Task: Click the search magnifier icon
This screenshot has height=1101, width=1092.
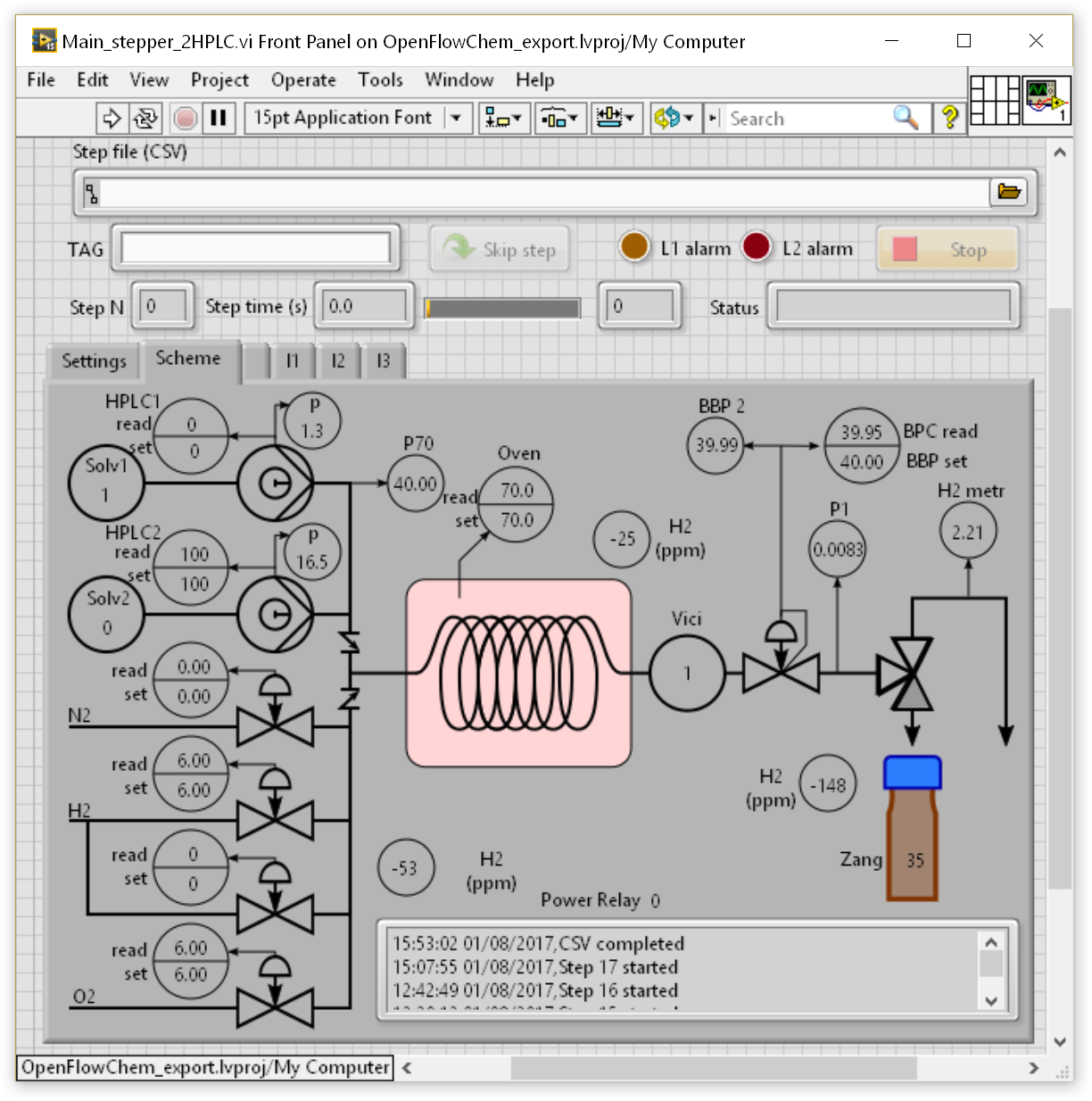Action: pos(906,117)
